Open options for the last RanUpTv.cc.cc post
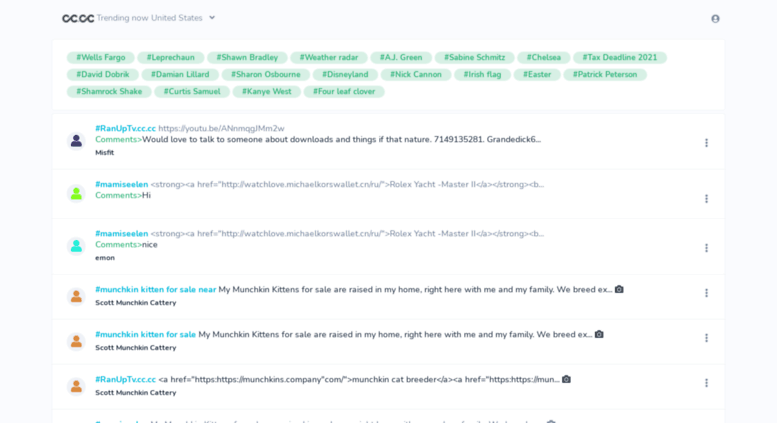 (706, 383)
